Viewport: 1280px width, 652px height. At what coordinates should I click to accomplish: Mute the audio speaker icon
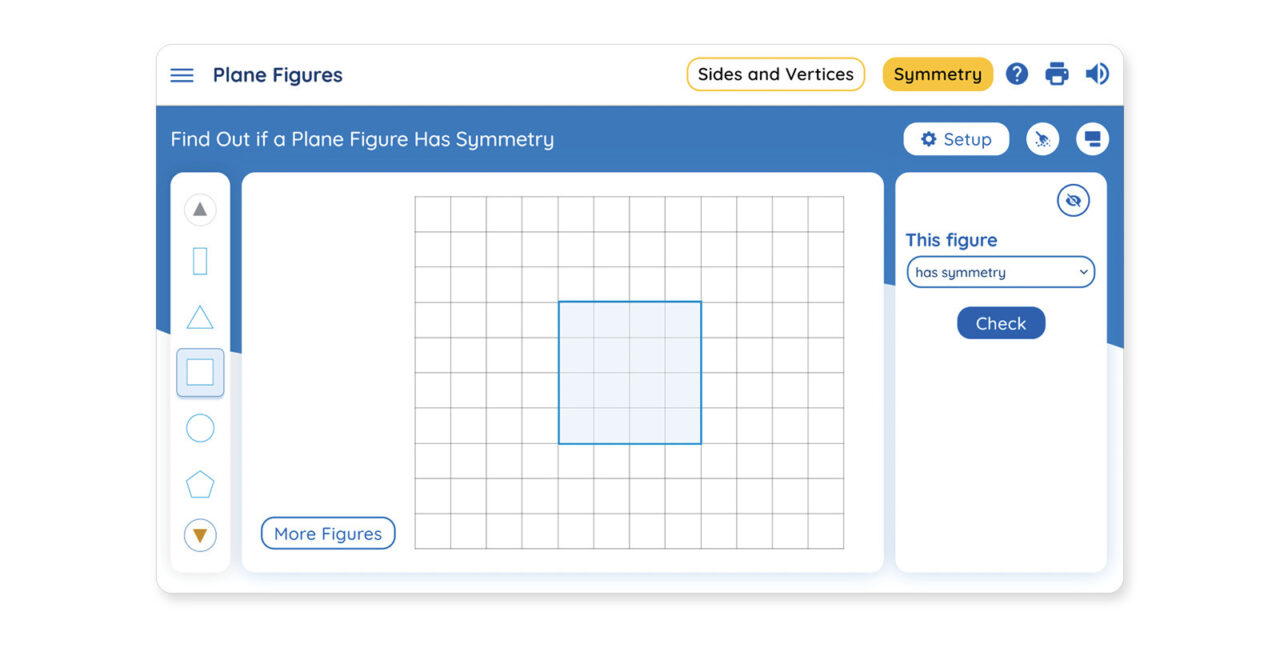tap(1097, 74)
